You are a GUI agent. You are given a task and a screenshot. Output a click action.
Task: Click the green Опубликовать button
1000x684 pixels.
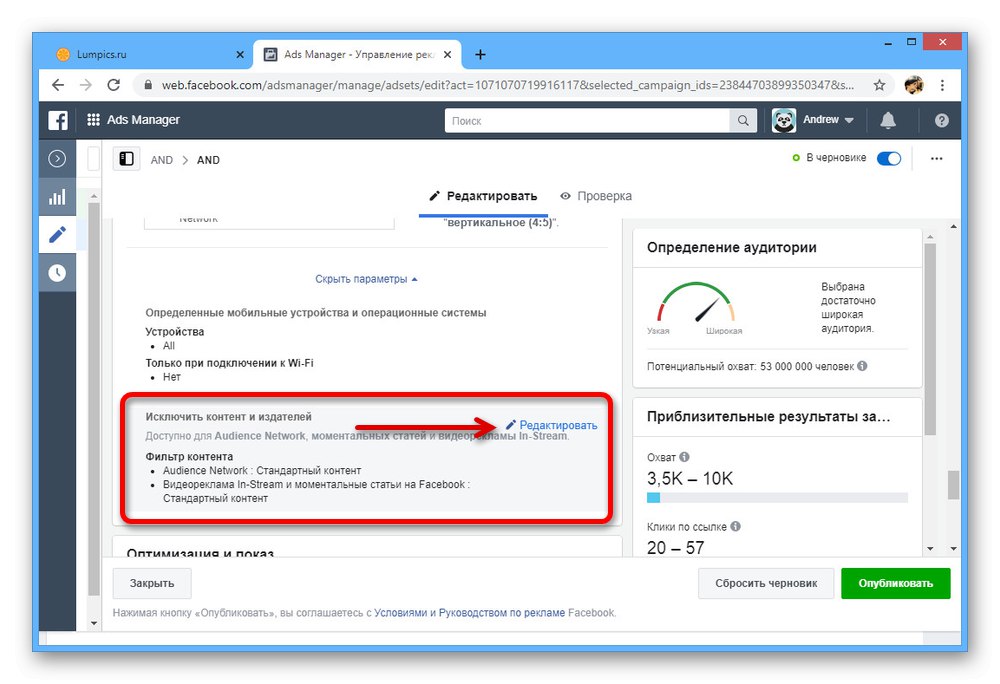pyautogui.click(x=895, y=583)
